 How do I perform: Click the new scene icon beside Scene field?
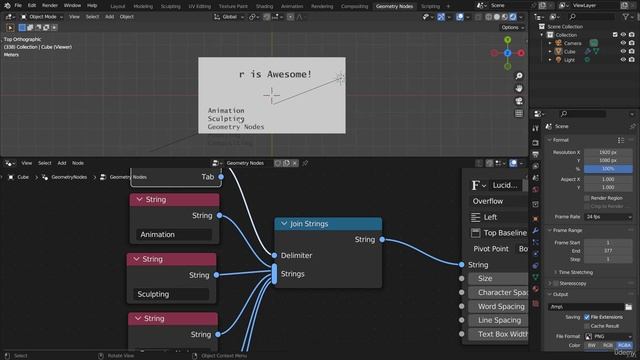(542, 6)
